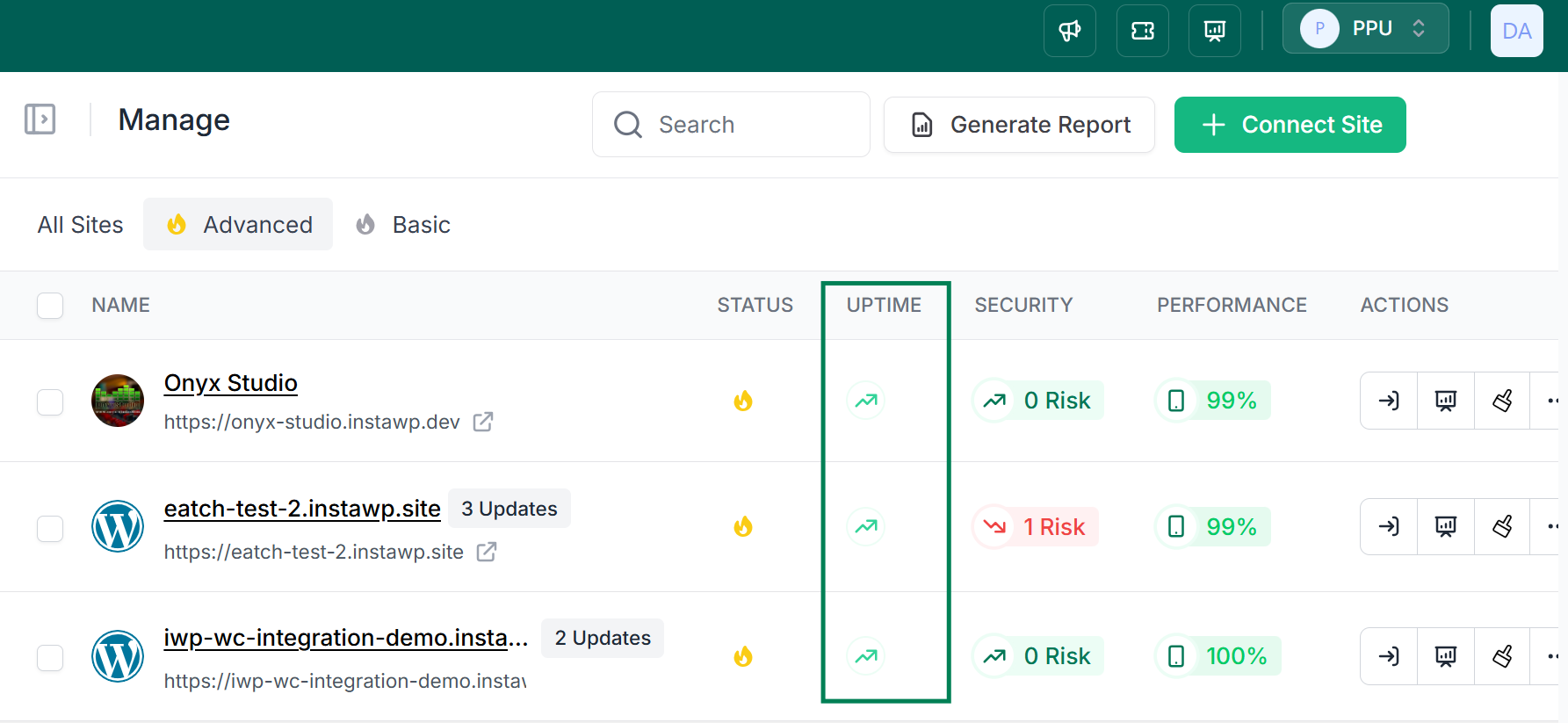Open more actions menu for Onyx Studio row
The width and height of the screenshot is (1568, 723).
click(x=1550, y=401)
